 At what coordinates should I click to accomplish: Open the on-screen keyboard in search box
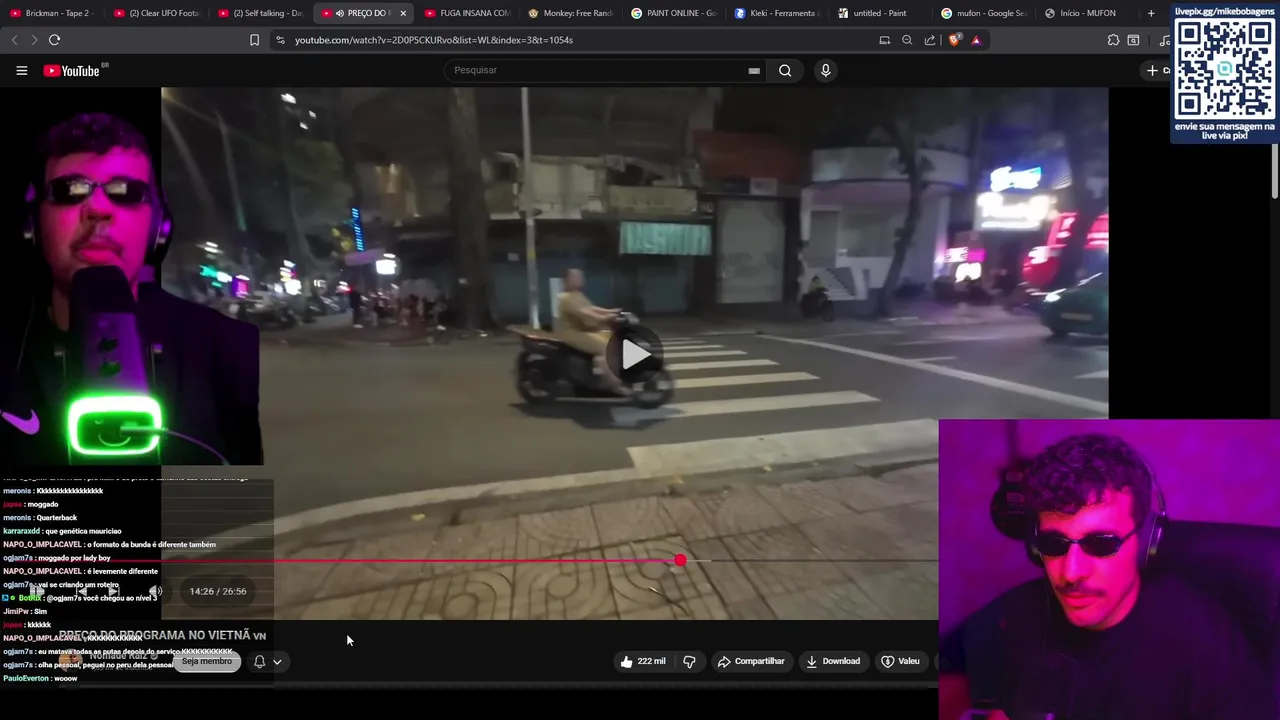pyautogui.click(x=754, y=70)
